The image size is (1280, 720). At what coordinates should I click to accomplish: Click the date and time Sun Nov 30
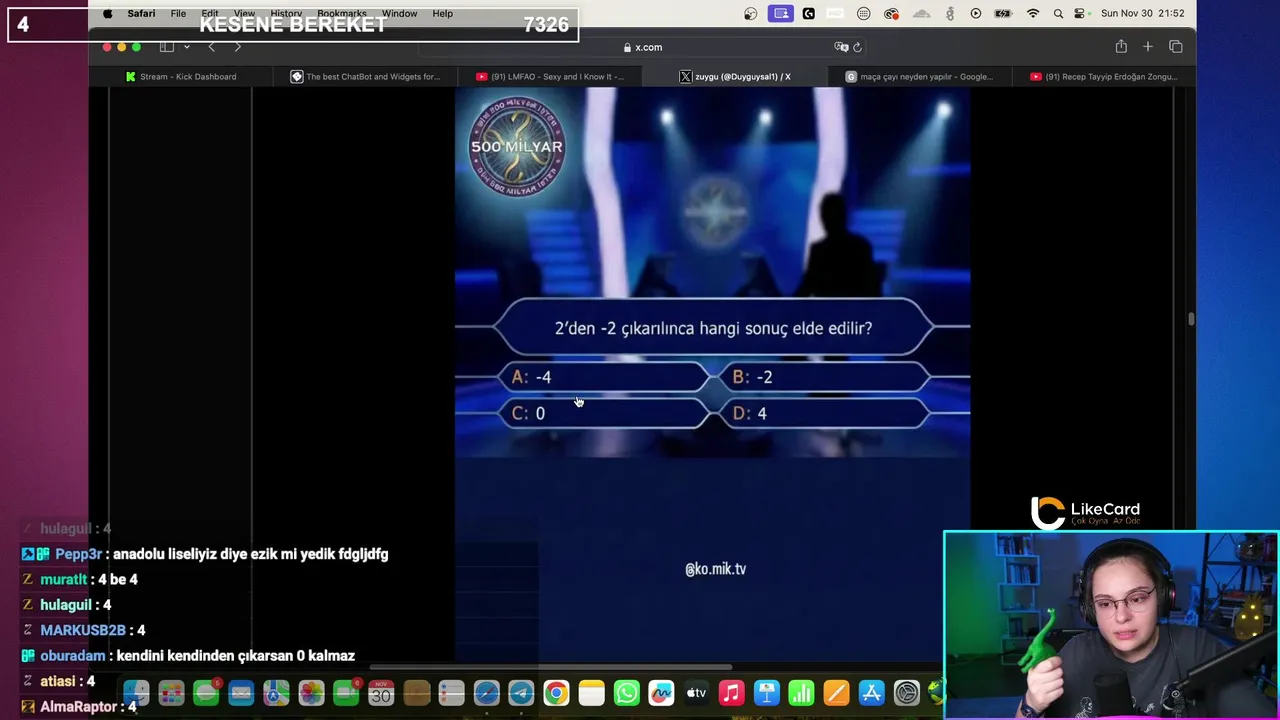(1142, 14)
